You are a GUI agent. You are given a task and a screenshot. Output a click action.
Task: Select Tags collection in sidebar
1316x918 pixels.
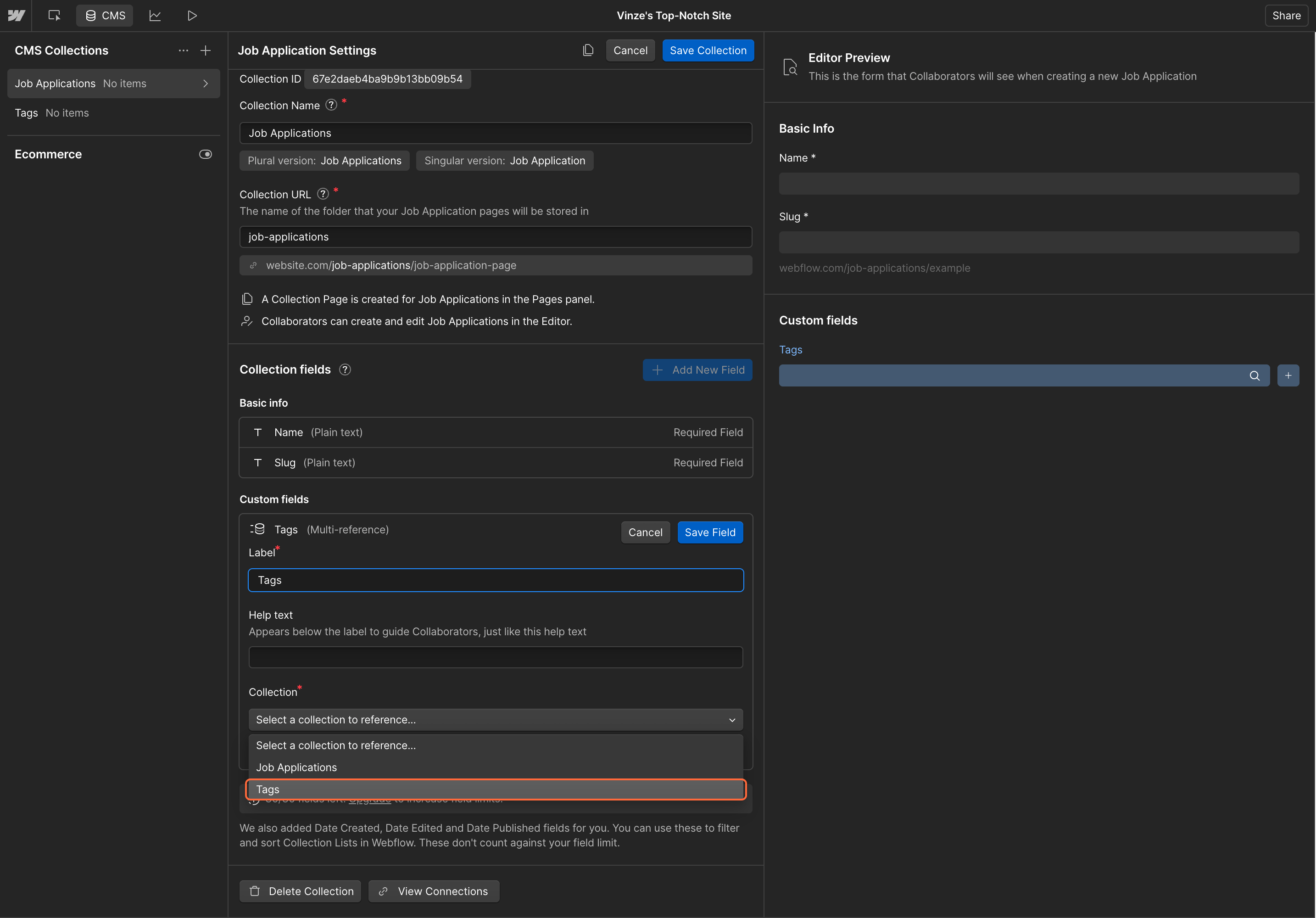click(x=51, y=113)
